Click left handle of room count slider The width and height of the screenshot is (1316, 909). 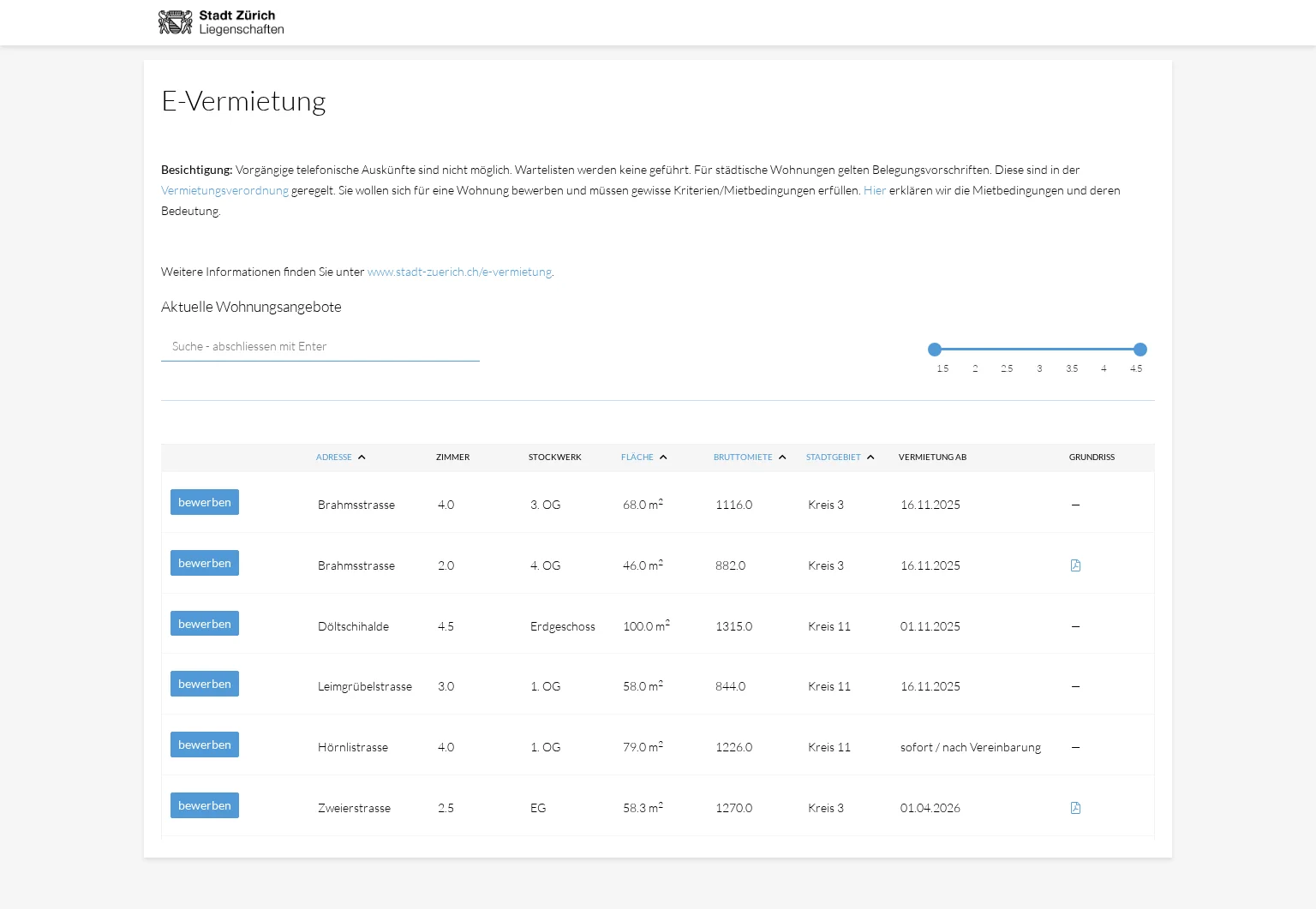tap(935, 350)
